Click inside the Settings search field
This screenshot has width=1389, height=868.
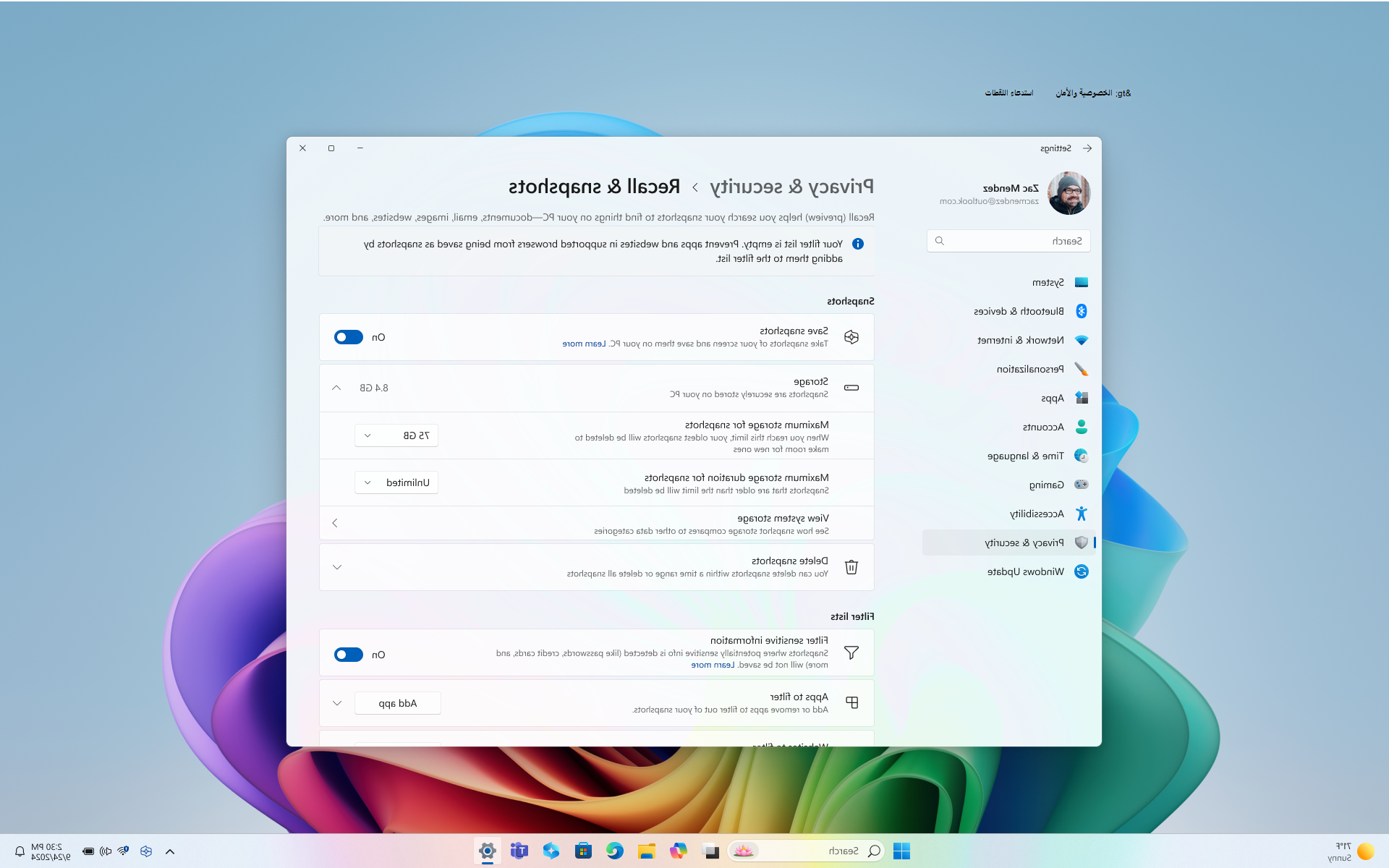click(x=1008, y=241)
